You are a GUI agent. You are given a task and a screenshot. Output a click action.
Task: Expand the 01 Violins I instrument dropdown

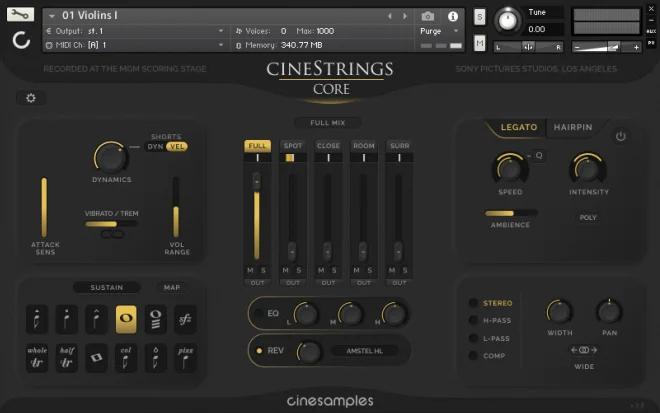point(51,16)
